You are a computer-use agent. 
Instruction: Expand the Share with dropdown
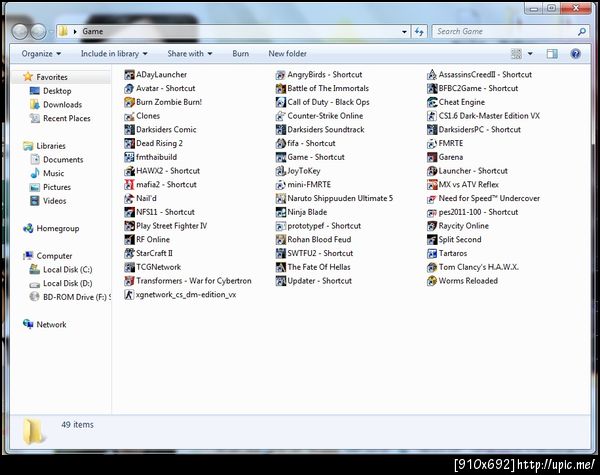click(189, 54)
